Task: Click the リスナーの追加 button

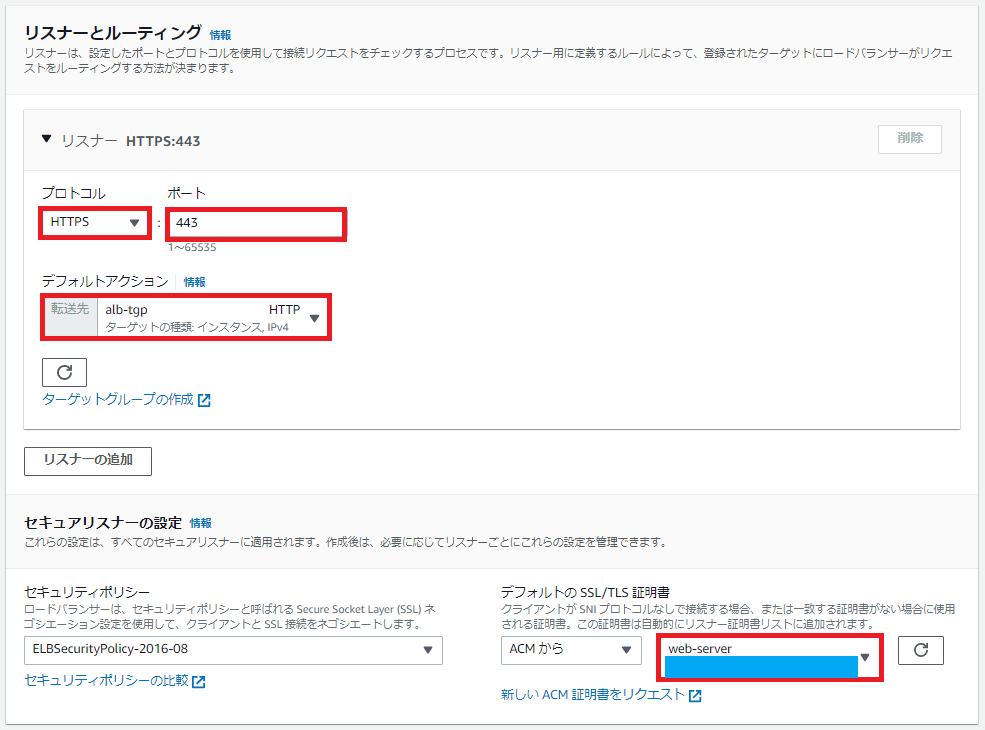Action: coord(87,461)
